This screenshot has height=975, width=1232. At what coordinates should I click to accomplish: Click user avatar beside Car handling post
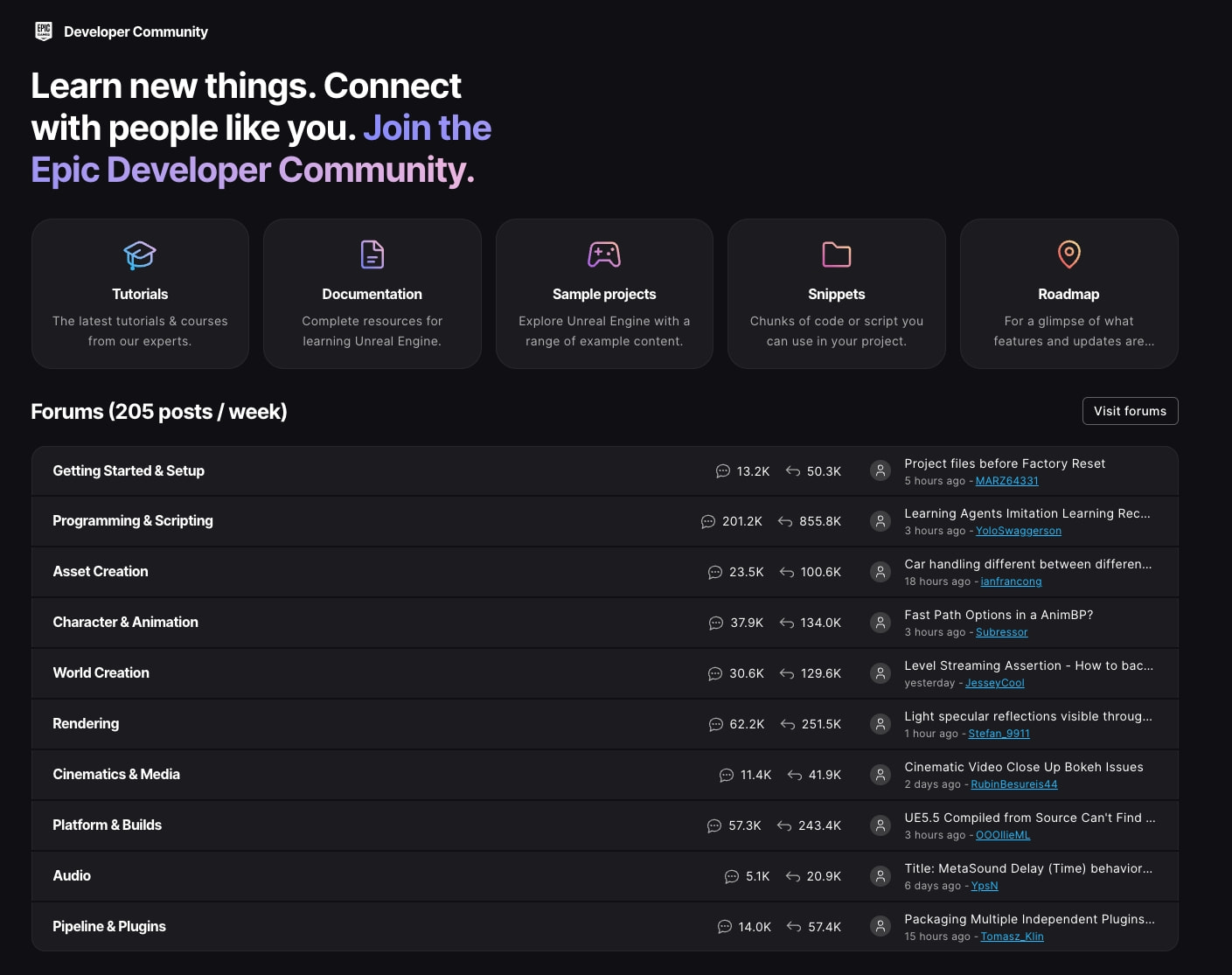[x=880, y=572]
